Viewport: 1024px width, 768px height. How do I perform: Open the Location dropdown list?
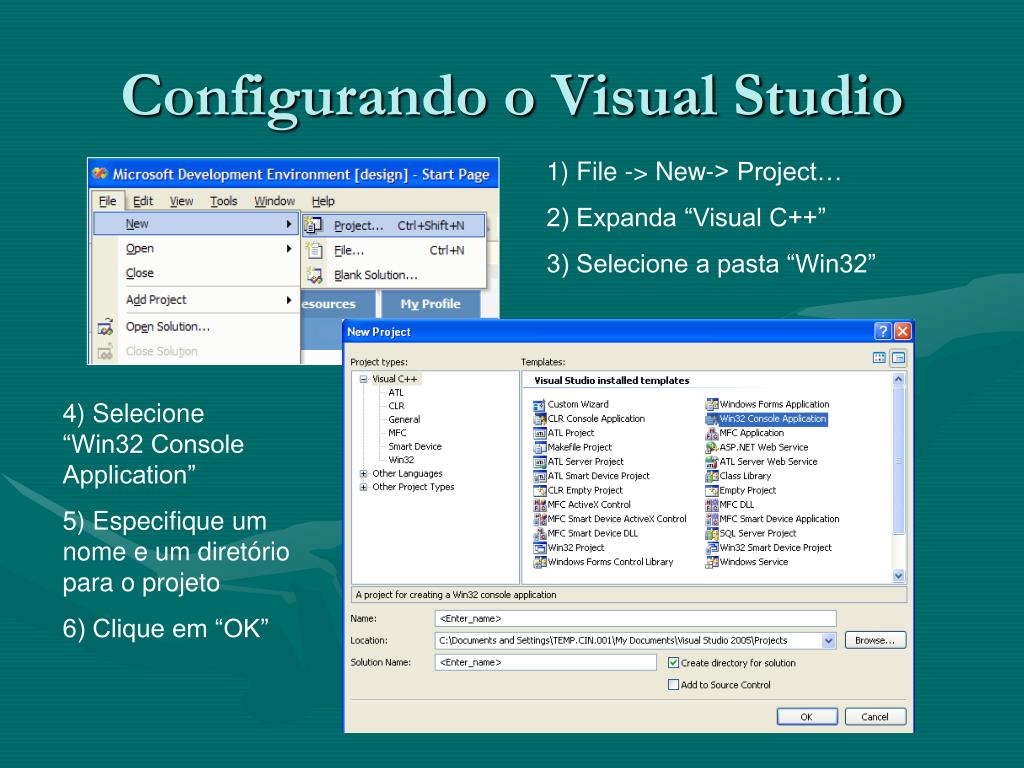tap(828, 641)
